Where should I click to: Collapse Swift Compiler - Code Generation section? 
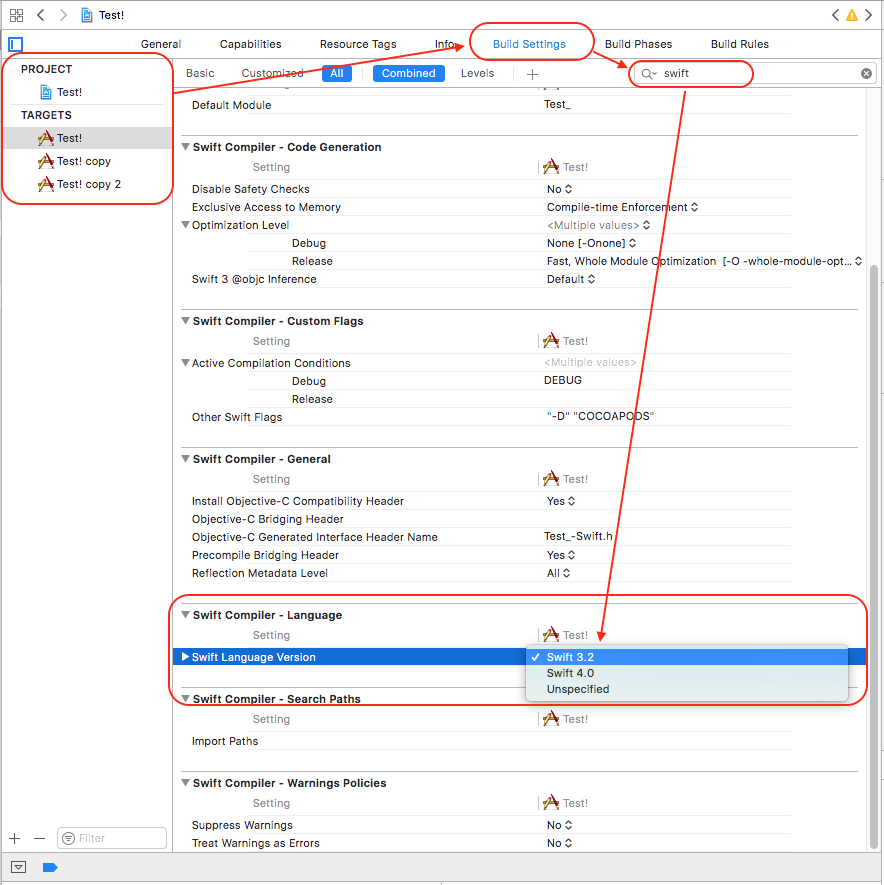185,147
